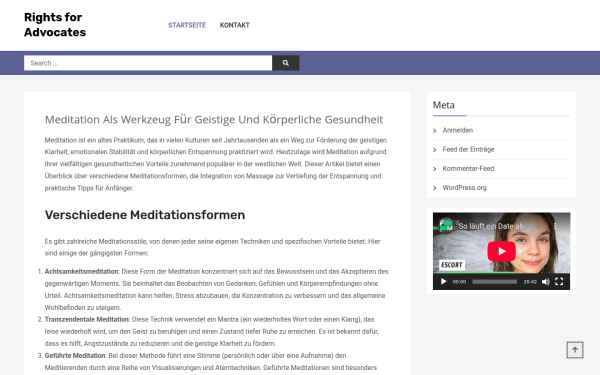This screenshot has width=600, height=375.
Task: Click the chevron beside Feed der Einträge
Action: (435, 150)
